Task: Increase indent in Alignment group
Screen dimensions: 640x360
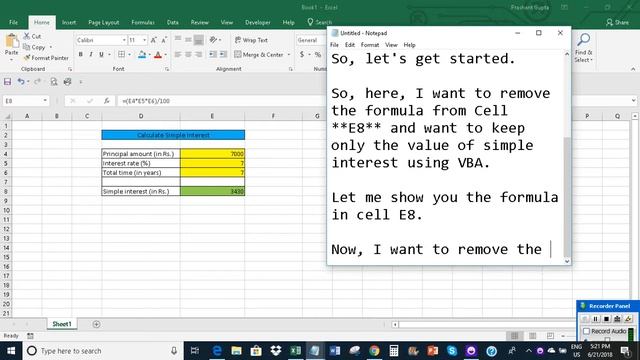Action: (223, 54)
